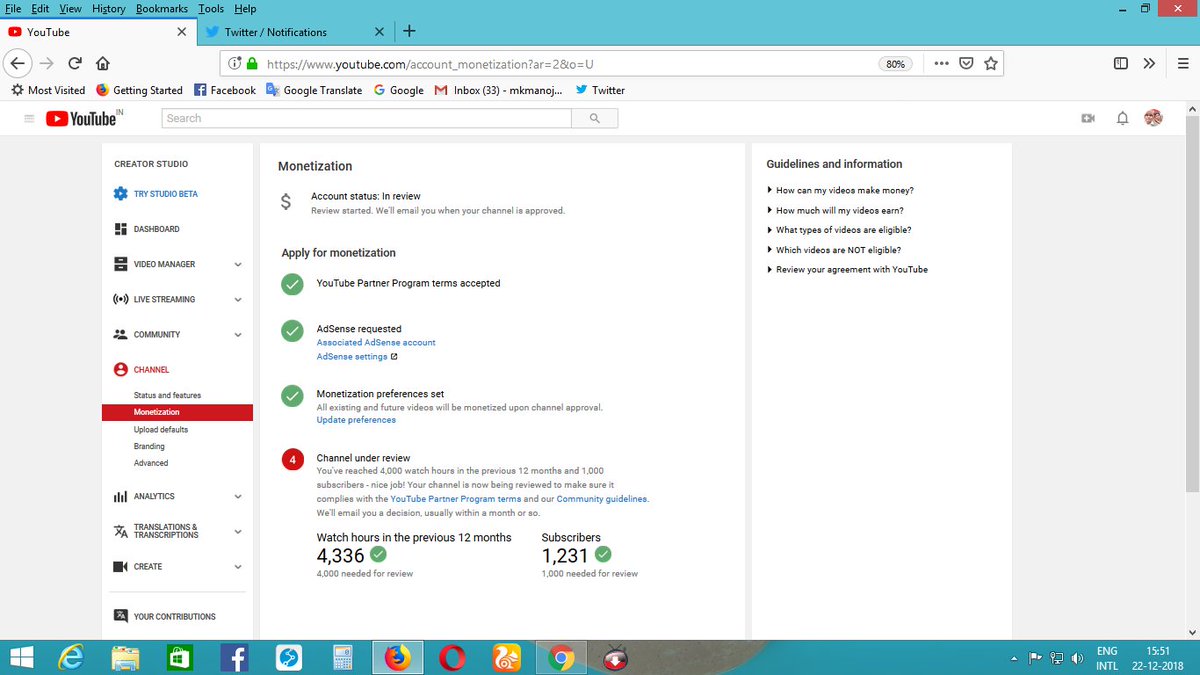Expand the Community section chevron

pyautogui.click(x=238, y=335)
